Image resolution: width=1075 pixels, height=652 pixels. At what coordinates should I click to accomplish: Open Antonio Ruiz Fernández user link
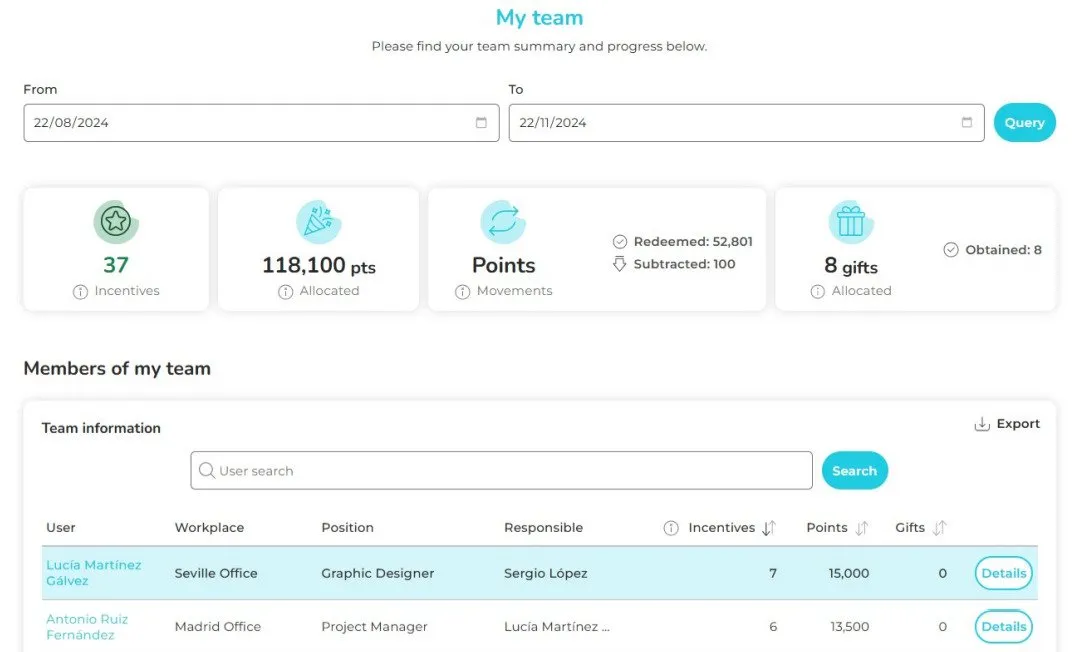pyautogui.click(x=87, y=626)
